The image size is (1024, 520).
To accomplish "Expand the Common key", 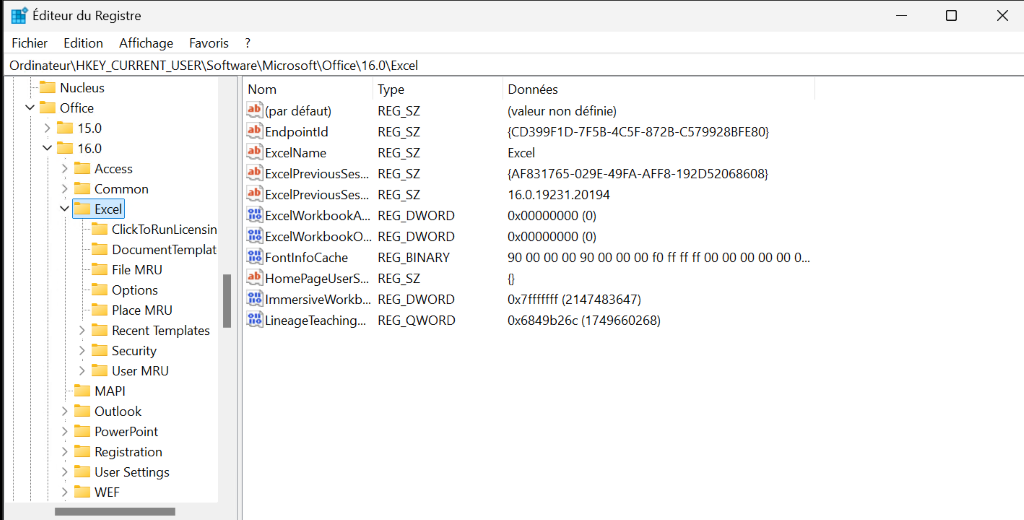I will 65,189.
